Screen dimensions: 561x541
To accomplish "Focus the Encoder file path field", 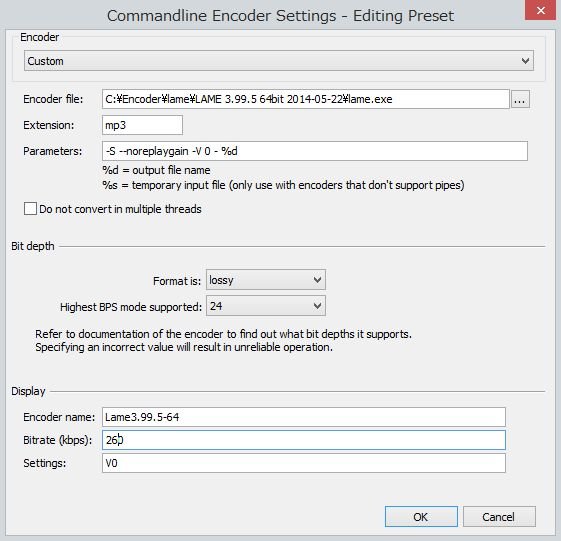I will click(x=306, y=99).
